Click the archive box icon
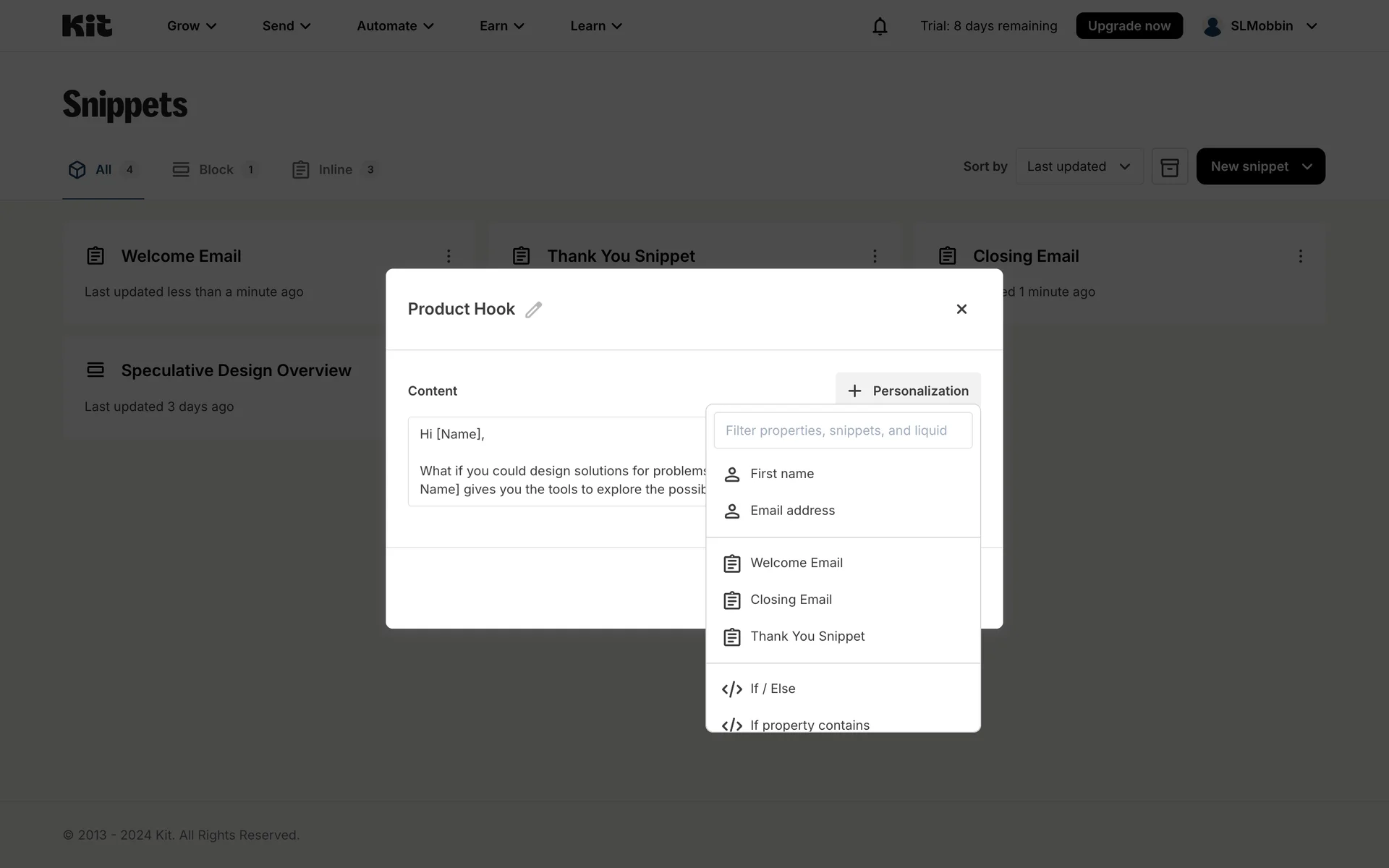 1169,167
